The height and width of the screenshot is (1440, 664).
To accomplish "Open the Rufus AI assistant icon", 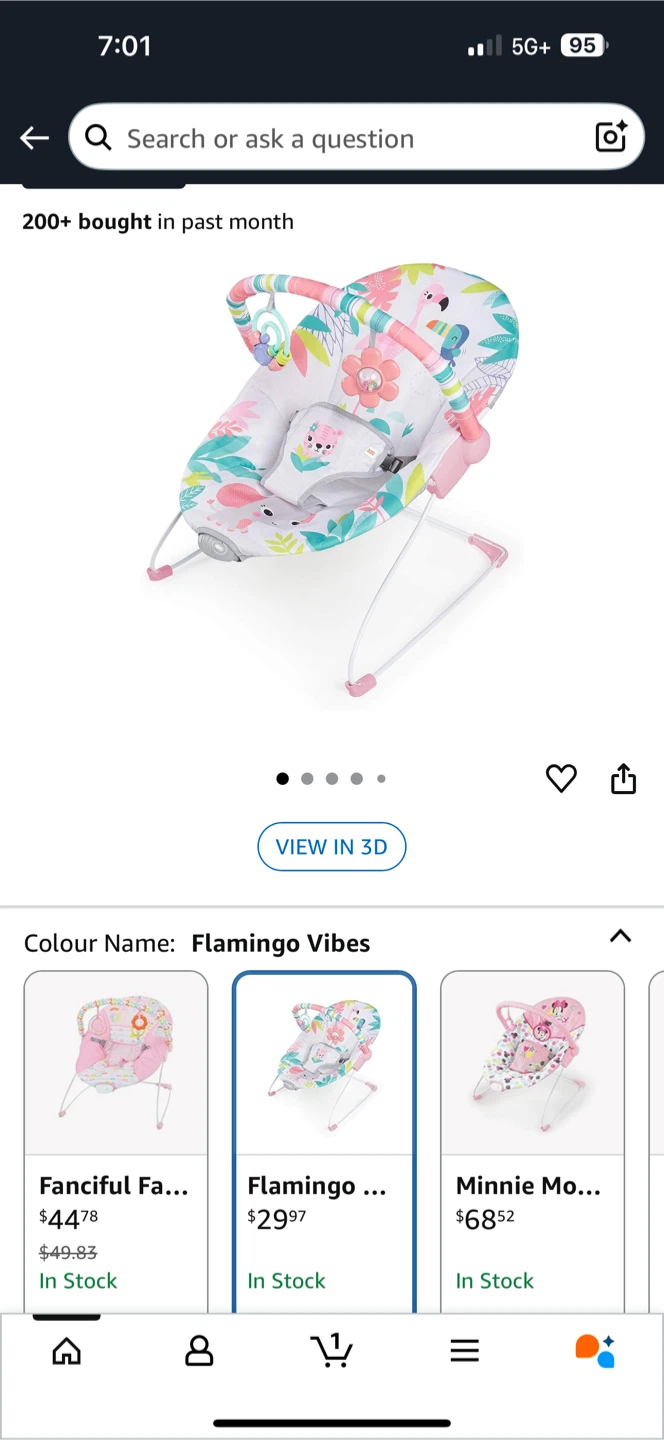I will click(x=595, y=1350).
